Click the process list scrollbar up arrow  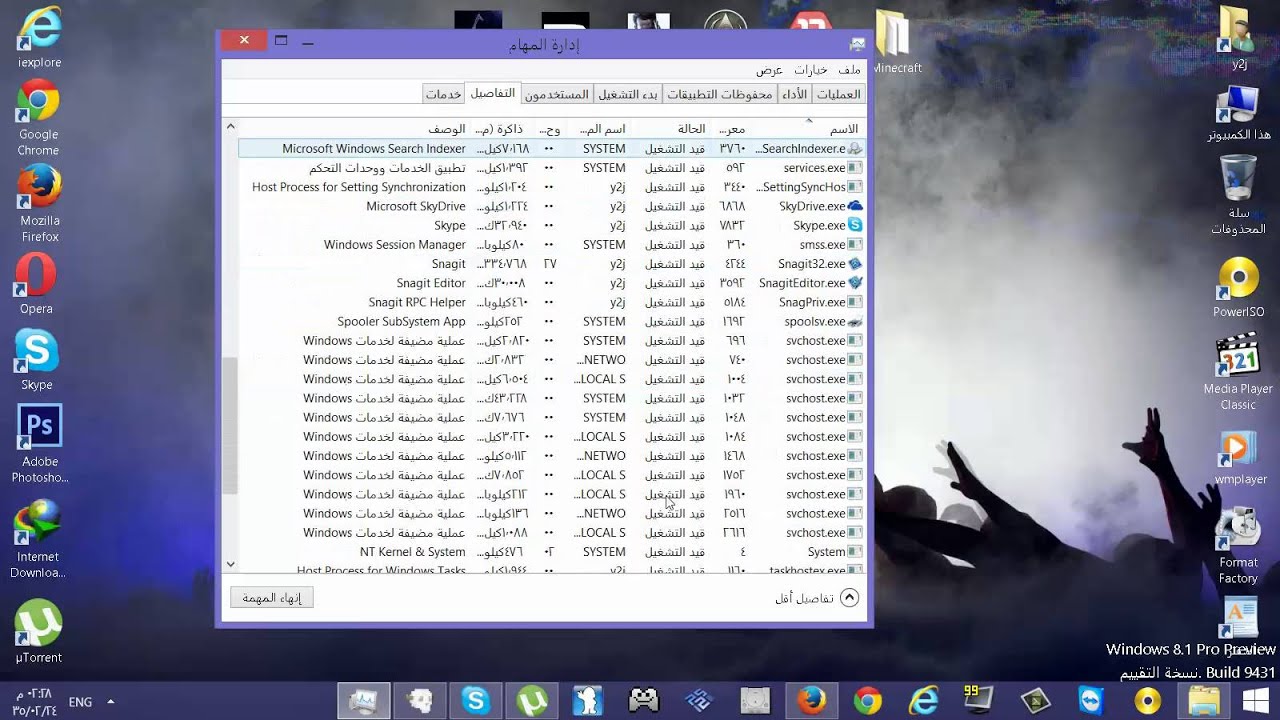pyautogui.click(x=230, y=127)
